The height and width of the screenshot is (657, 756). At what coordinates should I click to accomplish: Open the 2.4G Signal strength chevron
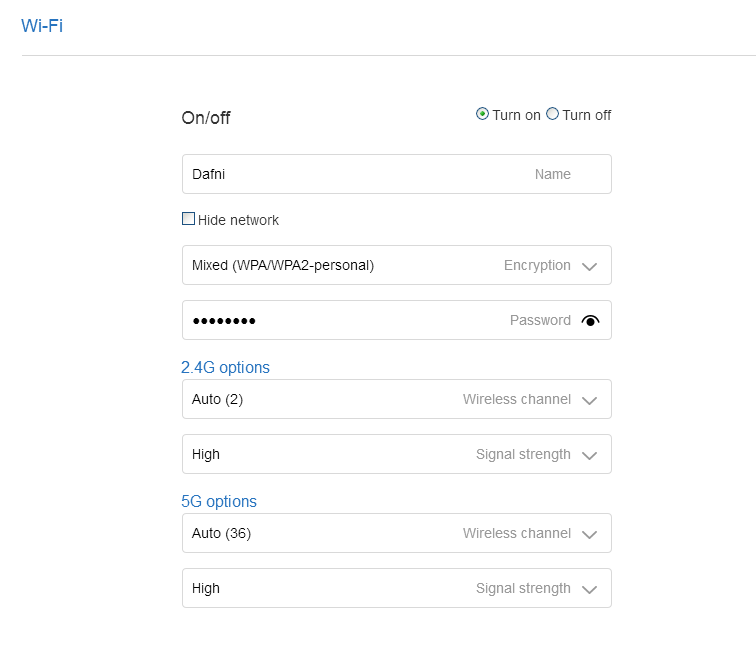(x=589, y=455)
